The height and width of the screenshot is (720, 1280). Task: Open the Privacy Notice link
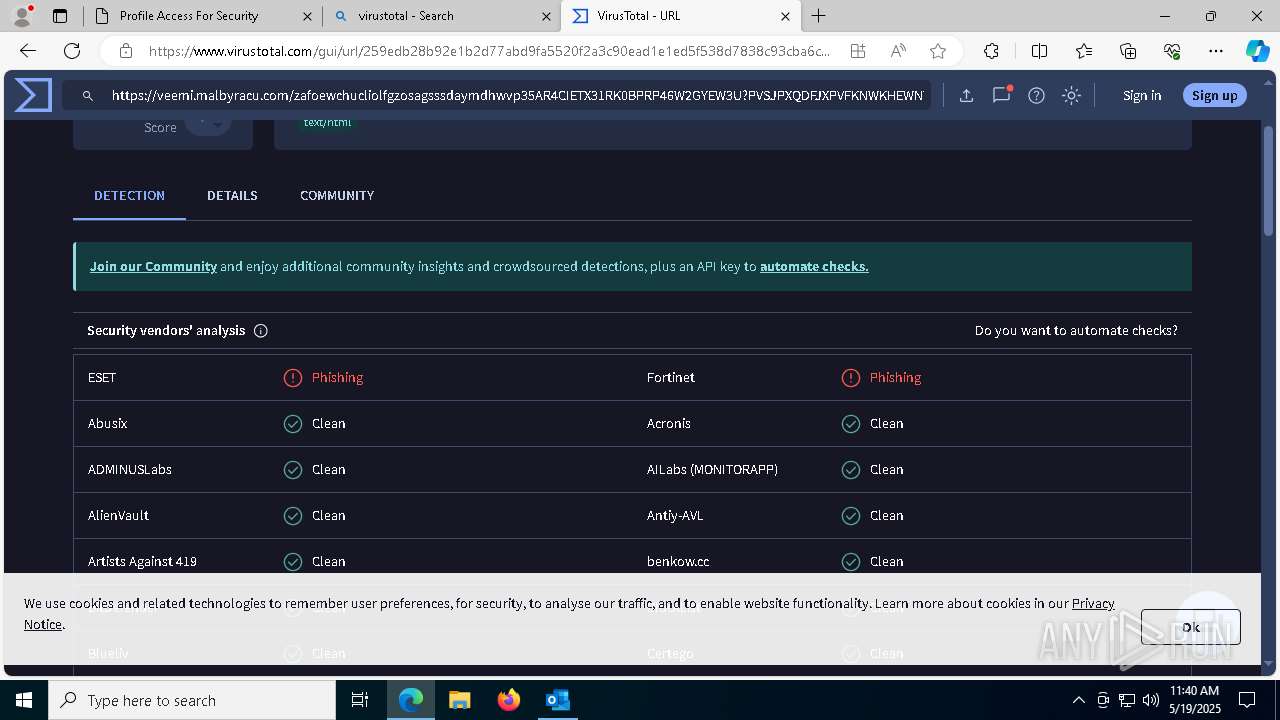(1093, 603)
